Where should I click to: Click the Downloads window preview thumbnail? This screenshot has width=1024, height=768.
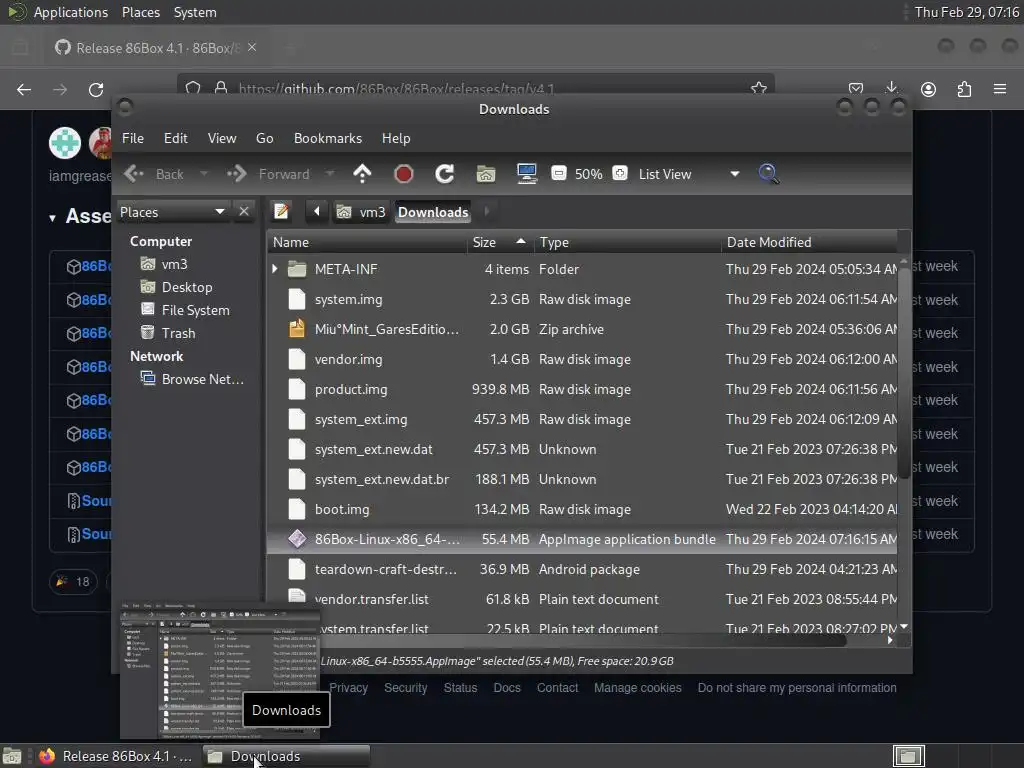219,669
